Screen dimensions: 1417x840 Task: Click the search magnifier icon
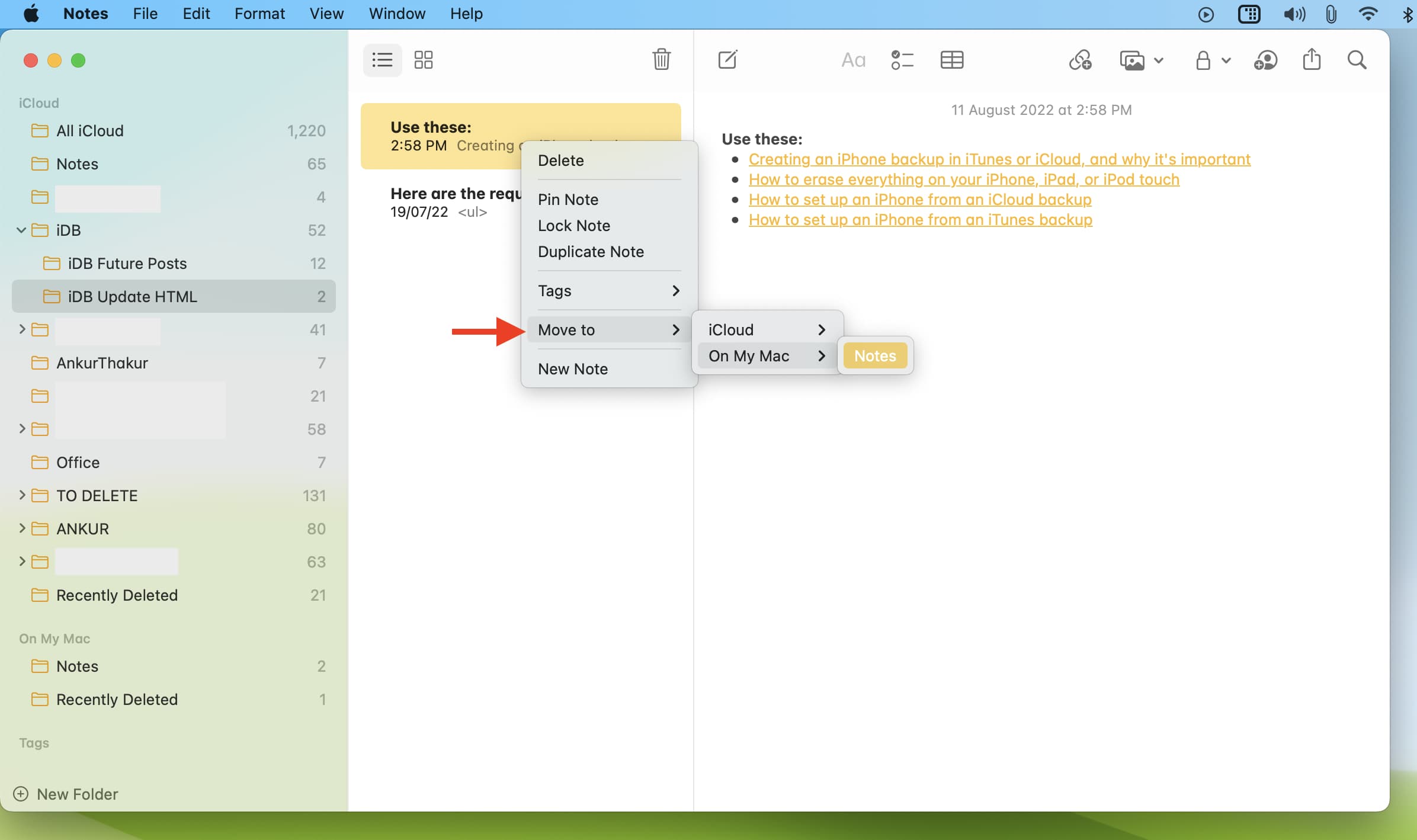click(x=1357, y=60)
